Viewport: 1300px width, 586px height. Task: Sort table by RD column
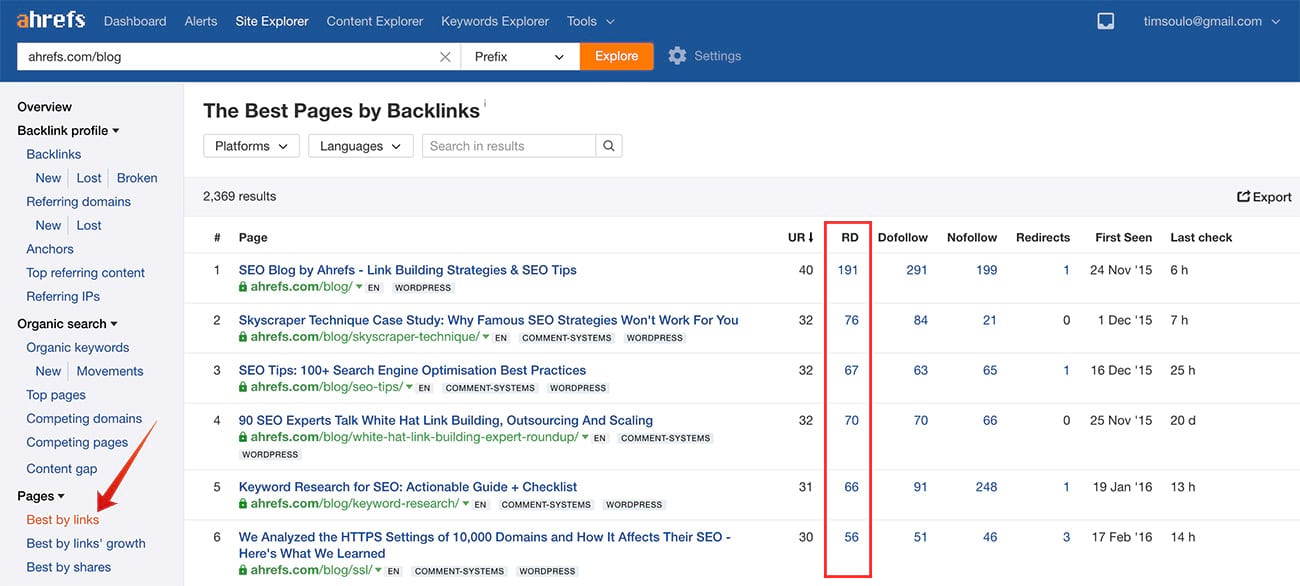(x=850, y=237)
